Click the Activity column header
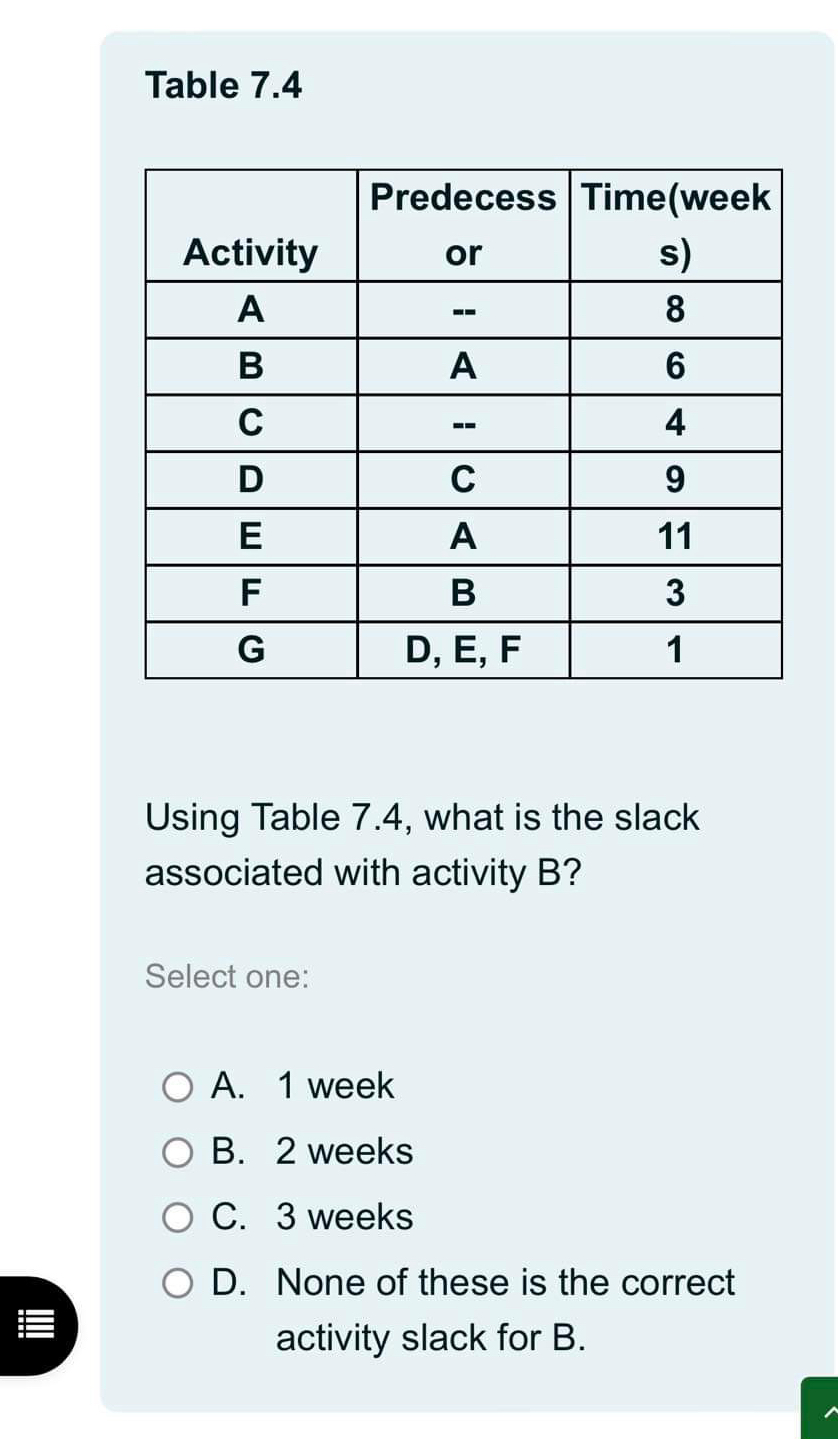838x1439 pixels. point(250,252)
